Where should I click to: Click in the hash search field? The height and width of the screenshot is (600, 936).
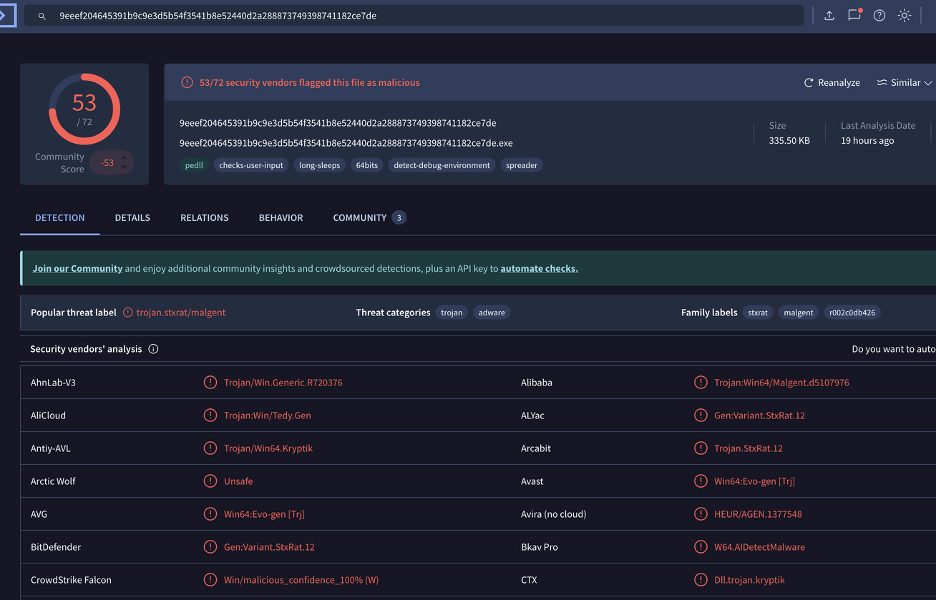(x=413, y=16)
